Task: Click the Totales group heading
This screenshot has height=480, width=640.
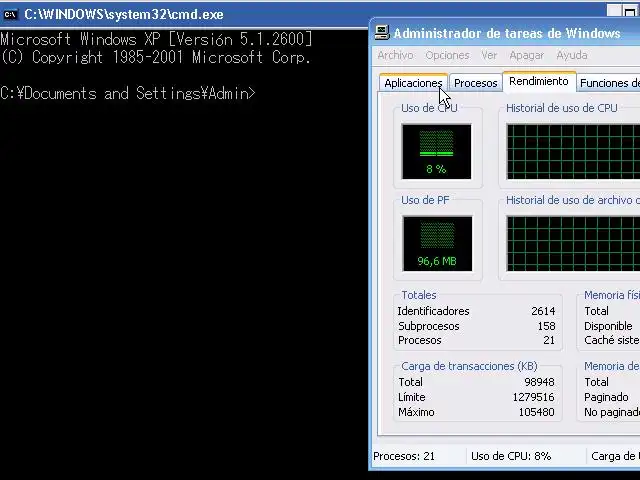Action: pyautogui.click(x=419, y=295)
